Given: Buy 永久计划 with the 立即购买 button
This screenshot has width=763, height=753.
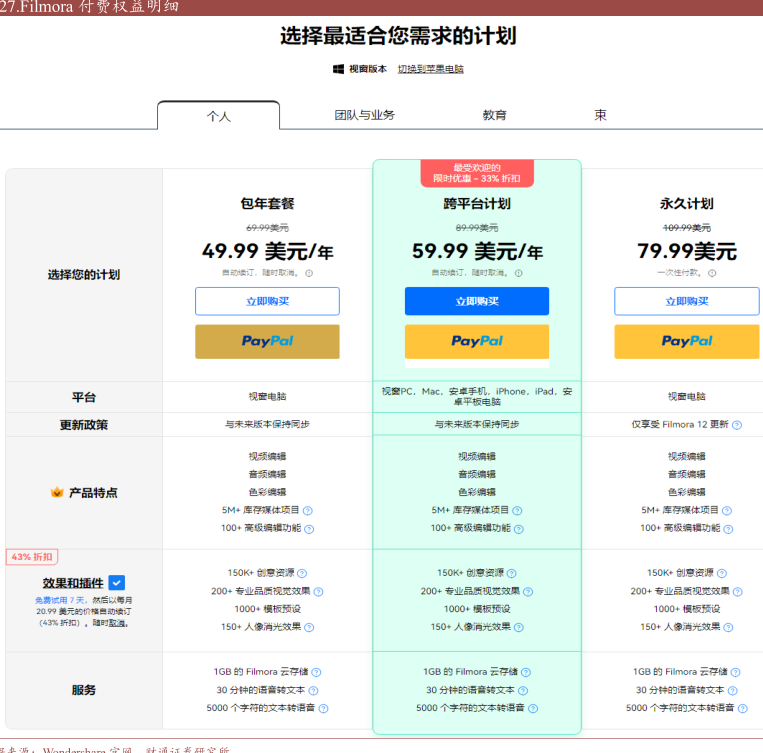Looking at the screenshot, I should tap(687, 301).
